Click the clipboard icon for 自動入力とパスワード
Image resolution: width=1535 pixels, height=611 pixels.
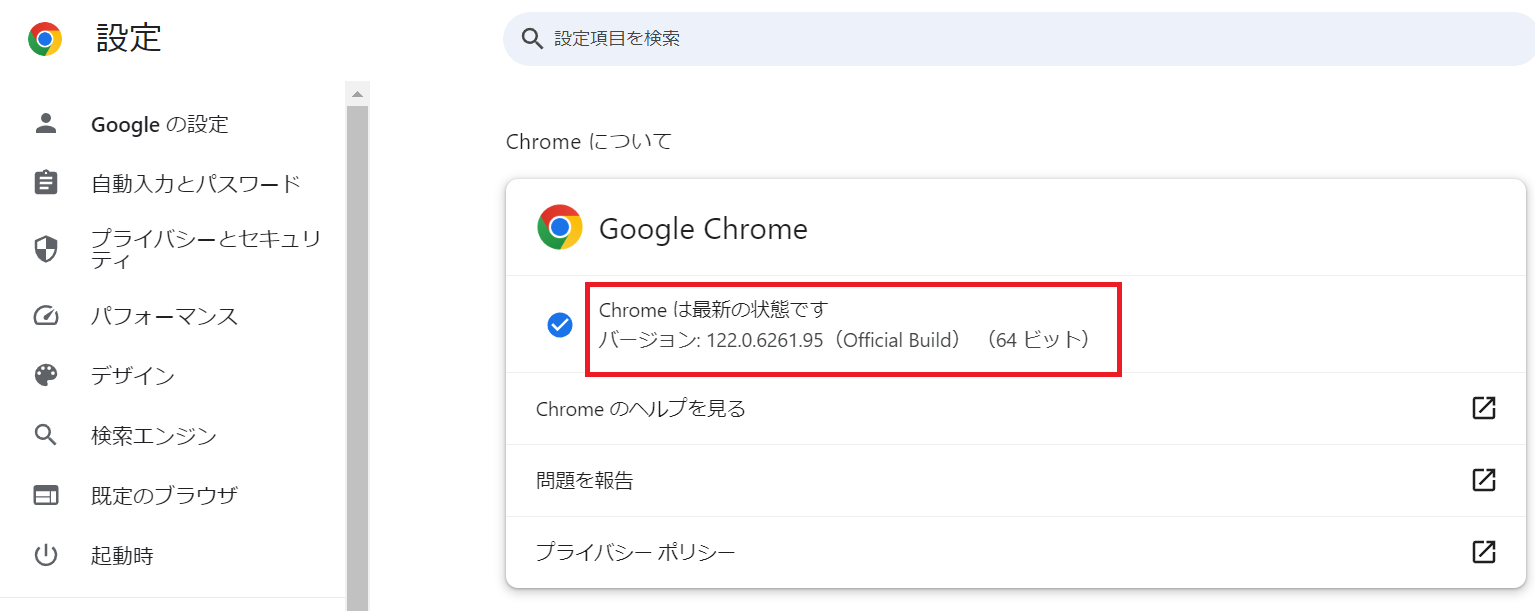pos(46,184)
